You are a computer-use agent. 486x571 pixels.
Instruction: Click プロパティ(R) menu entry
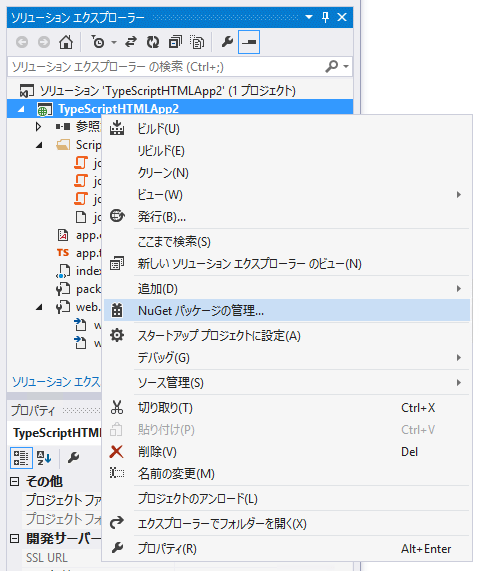pyautogui.click(x=287, y=548)
